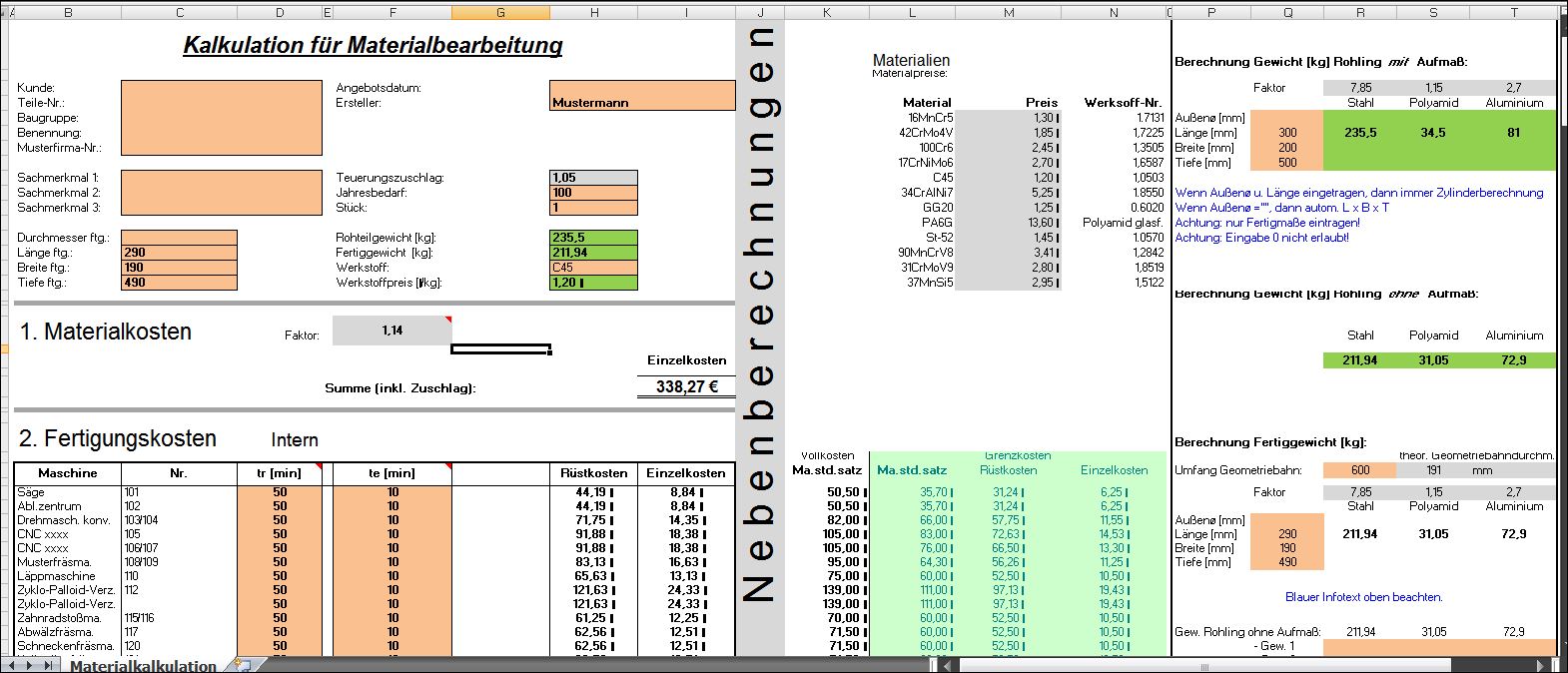Click the Faktor cell showing 1,14
1568x673 pixels.
point(392,331)
